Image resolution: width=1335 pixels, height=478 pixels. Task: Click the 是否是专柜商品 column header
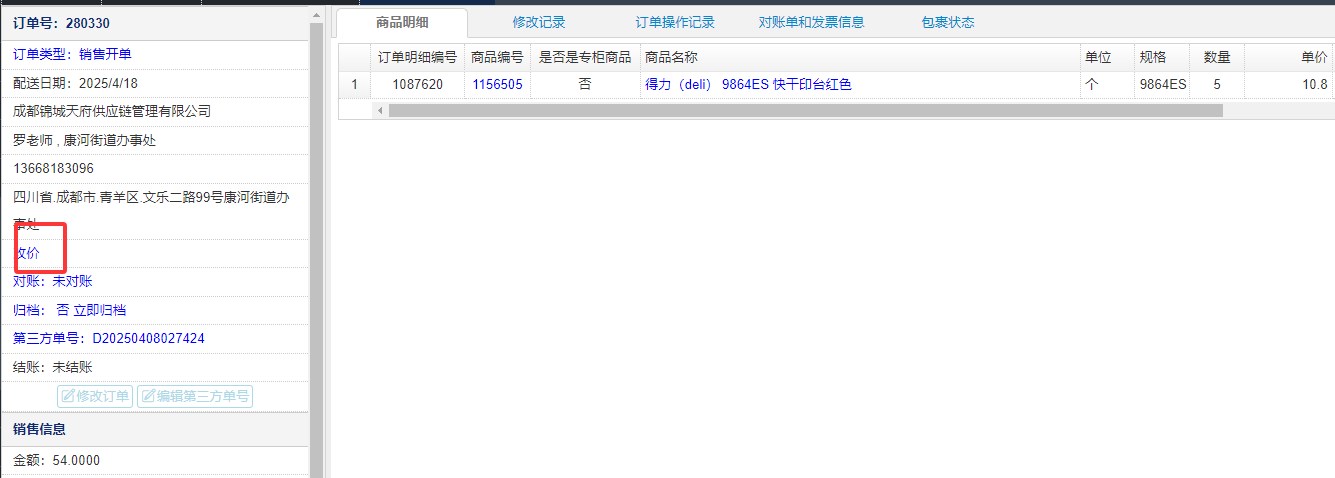(x=585, y=57)
